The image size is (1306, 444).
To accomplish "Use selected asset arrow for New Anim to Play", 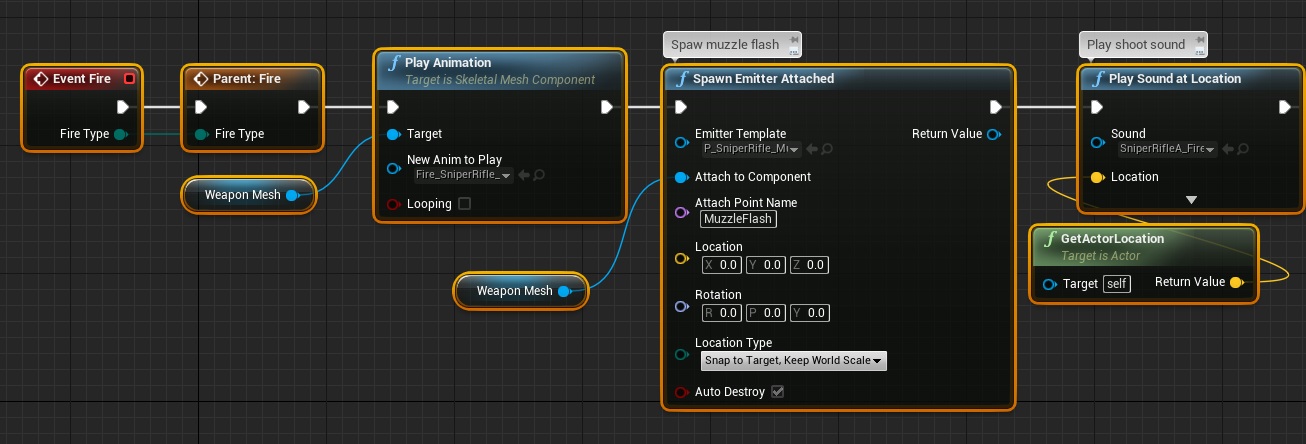I will 523,175.
